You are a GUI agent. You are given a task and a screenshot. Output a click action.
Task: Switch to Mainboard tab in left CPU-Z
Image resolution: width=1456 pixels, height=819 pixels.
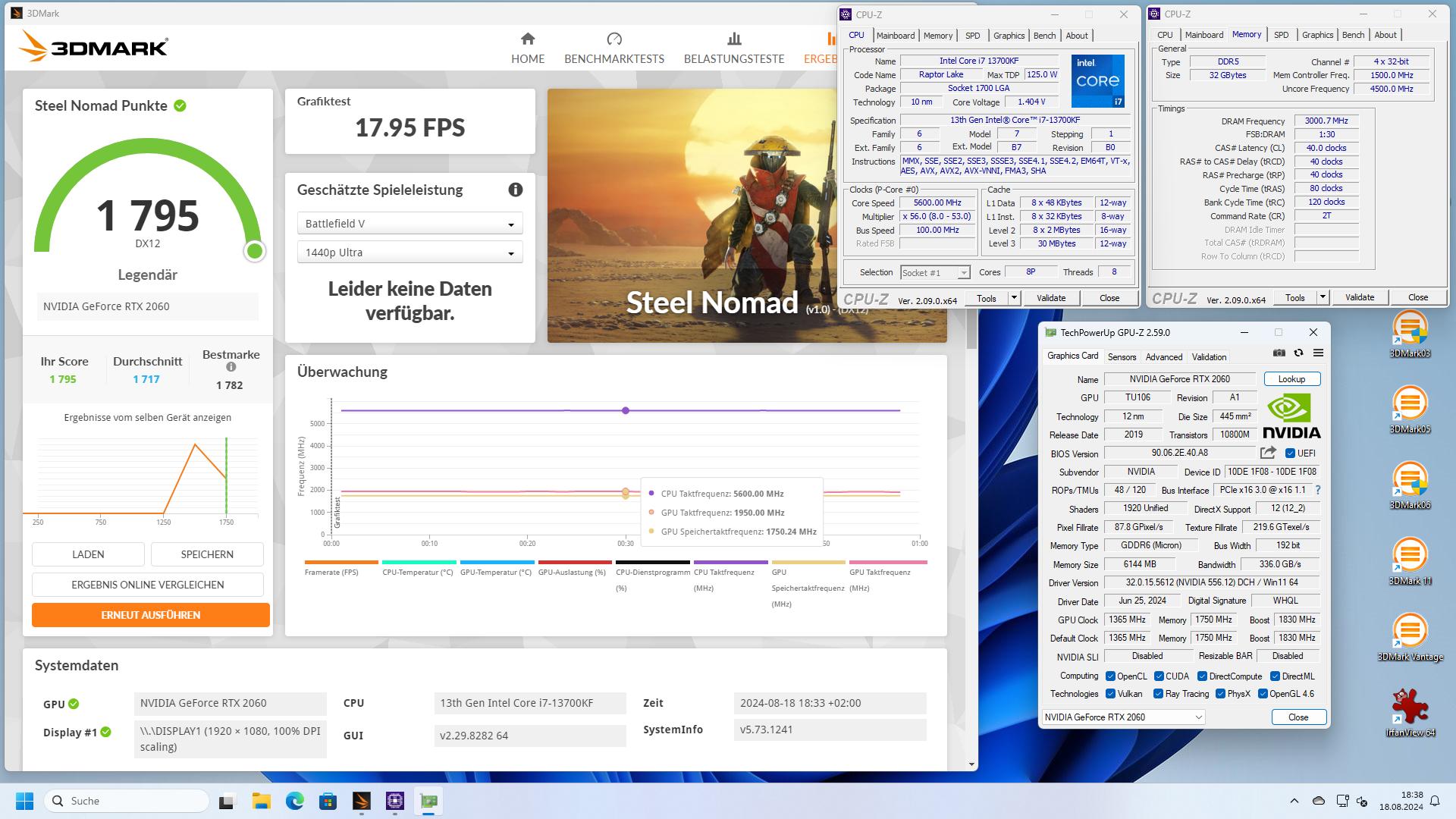coord(896,36)
